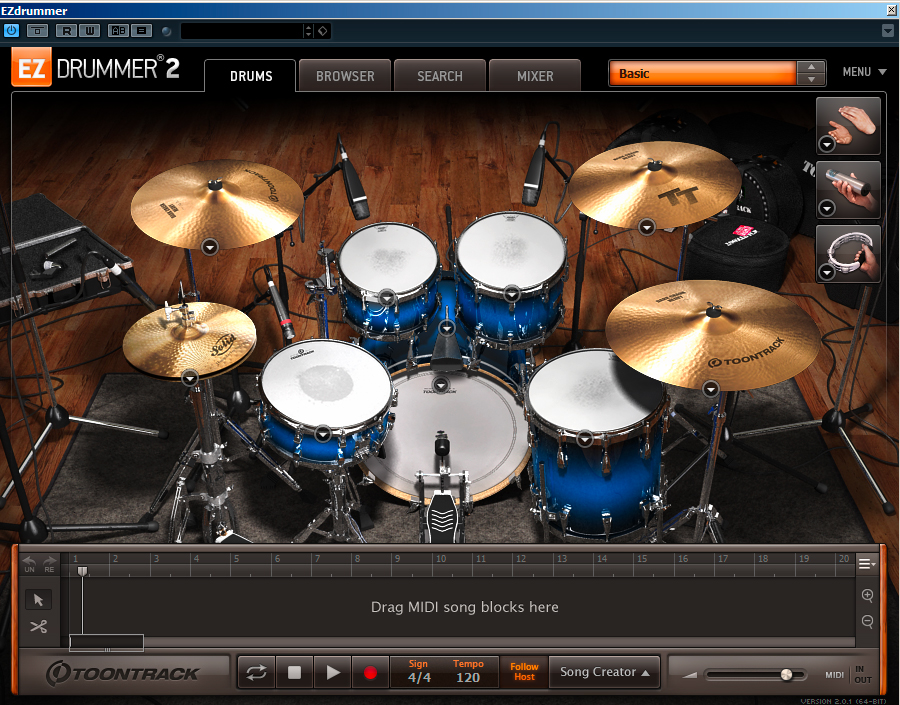Click the 4/4 time signature field
Screen dimensions: 900x705
(419, 677)
